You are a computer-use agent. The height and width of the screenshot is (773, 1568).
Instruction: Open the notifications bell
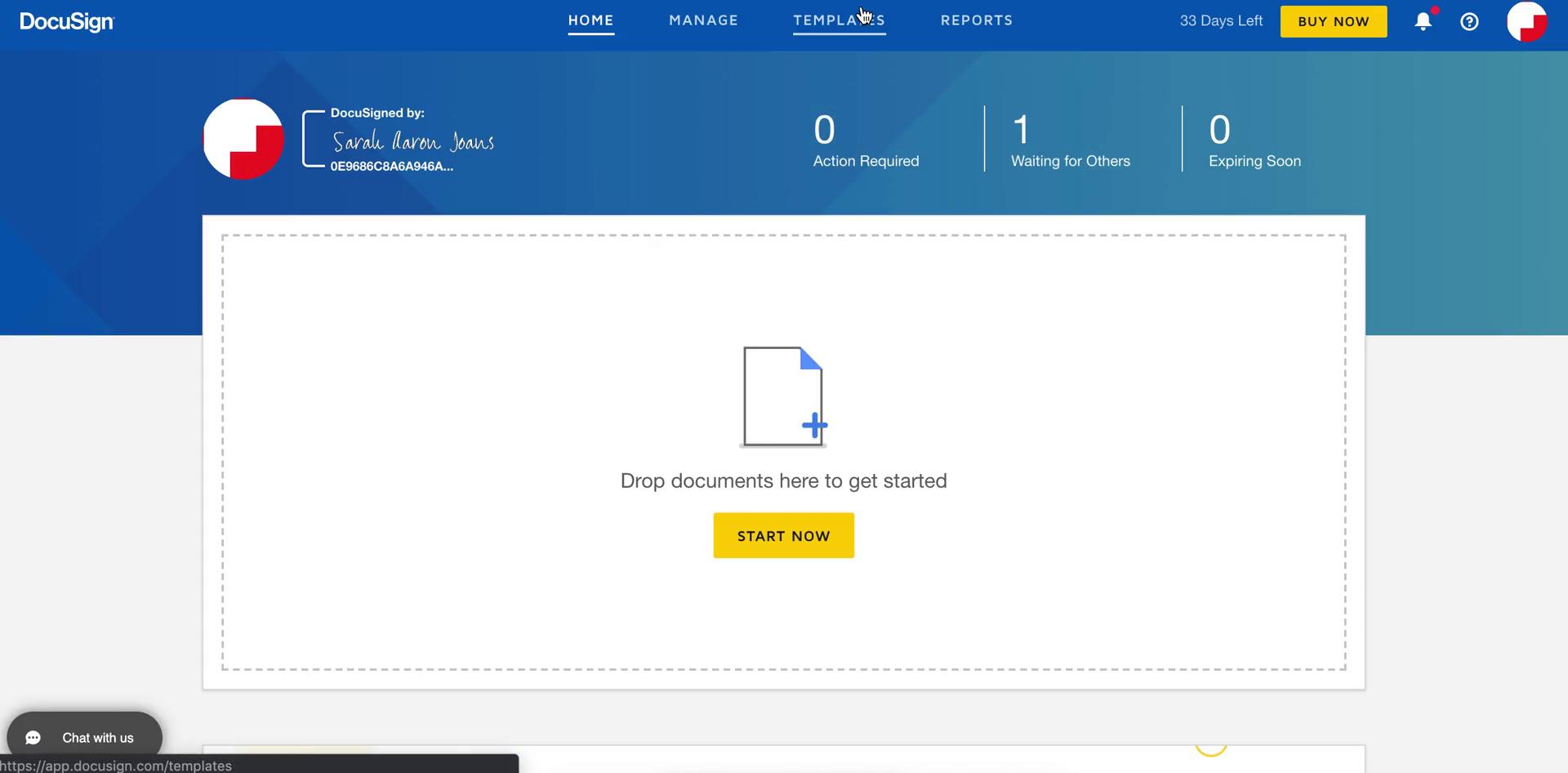point(1423,21)
